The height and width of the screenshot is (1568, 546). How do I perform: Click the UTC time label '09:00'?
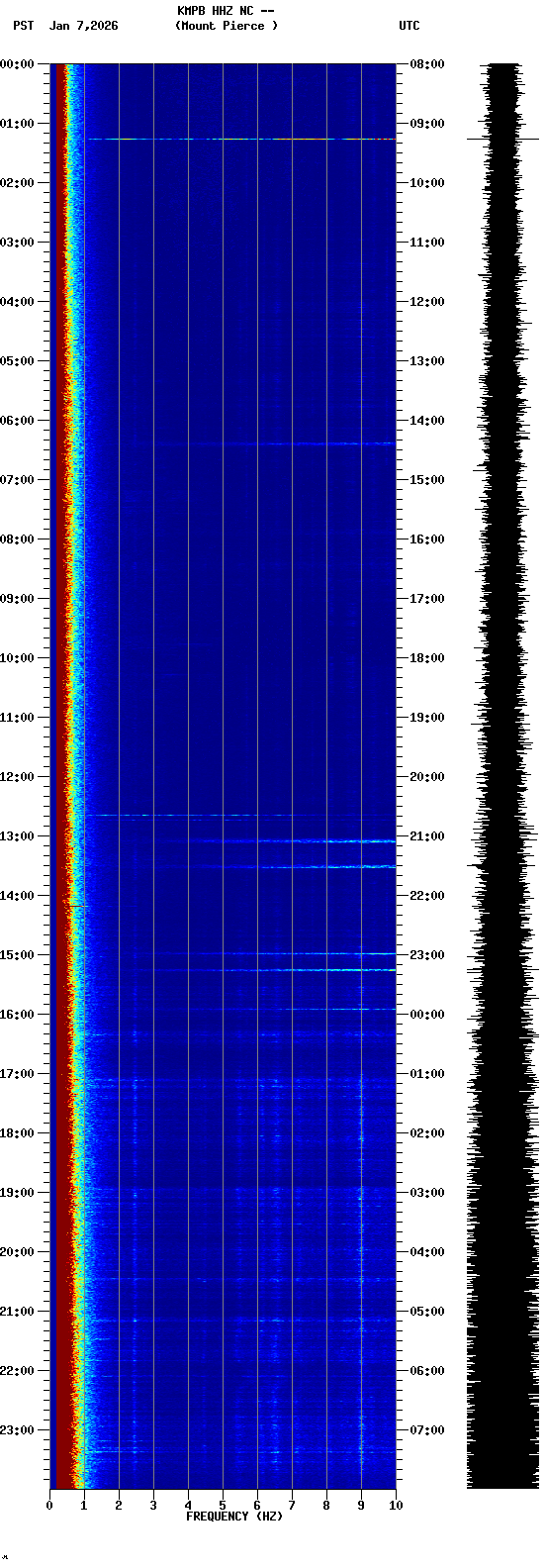(427, 124)
